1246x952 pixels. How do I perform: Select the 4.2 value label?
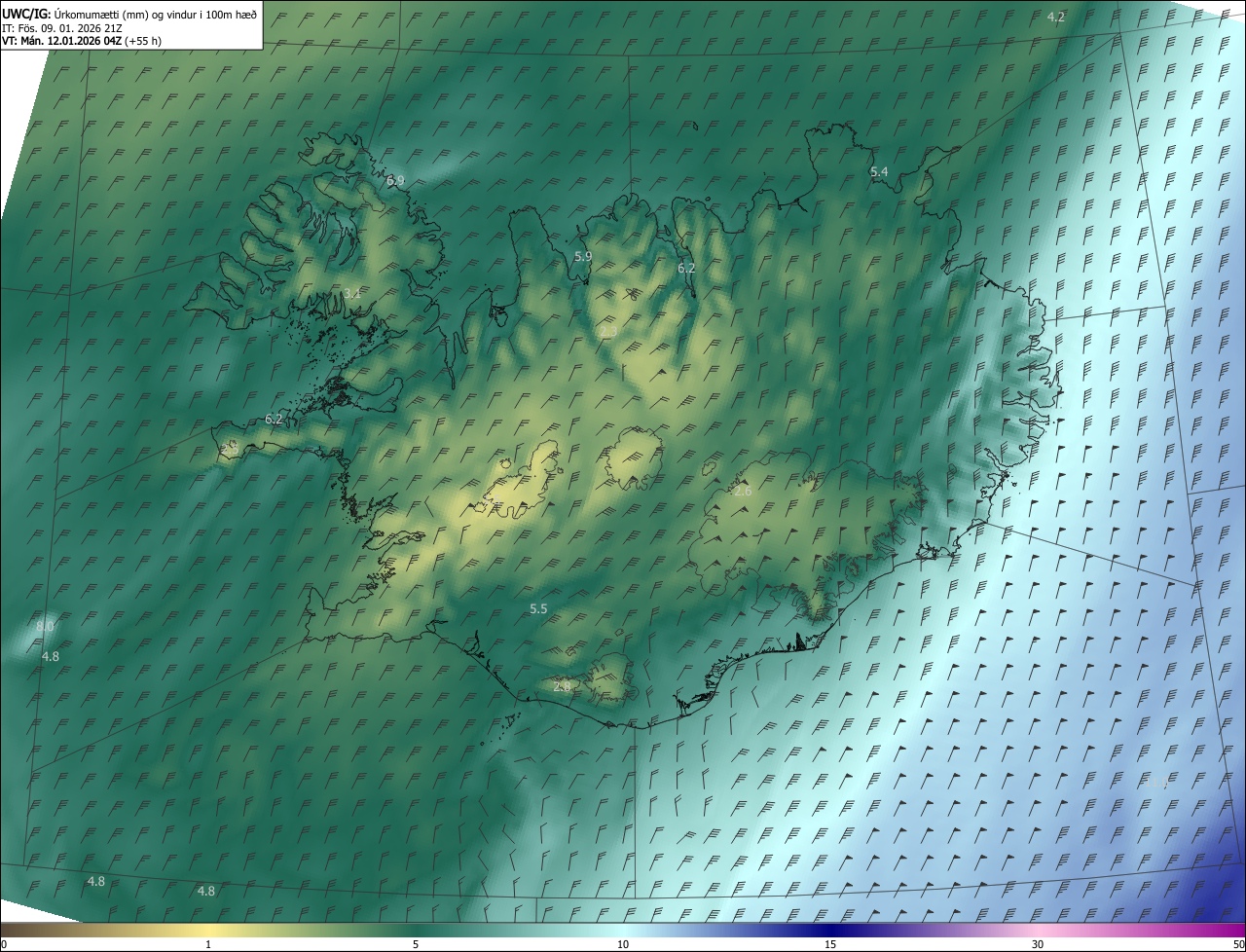click(1056, 18)
